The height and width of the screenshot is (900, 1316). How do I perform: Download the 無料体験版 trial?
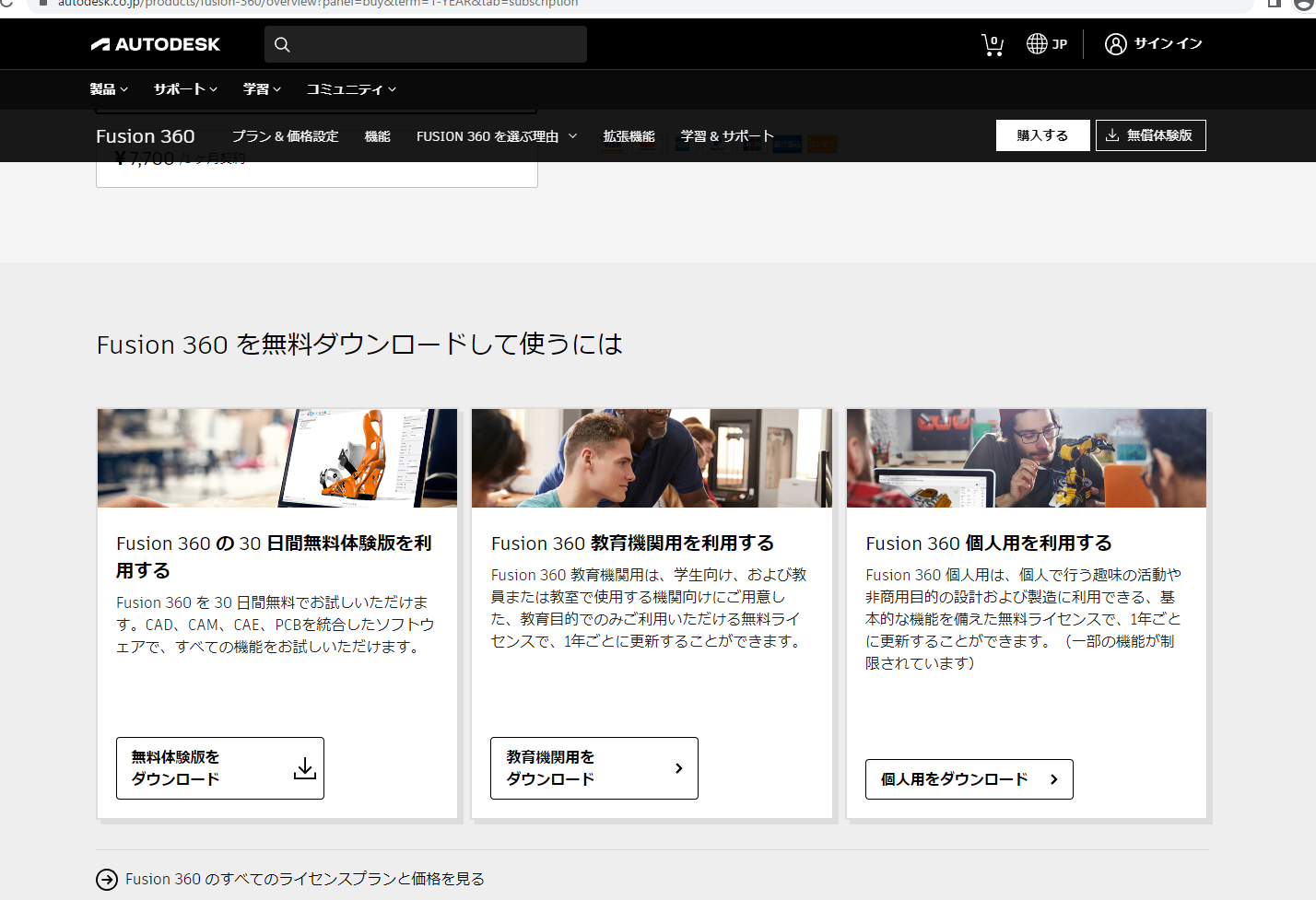220,768
